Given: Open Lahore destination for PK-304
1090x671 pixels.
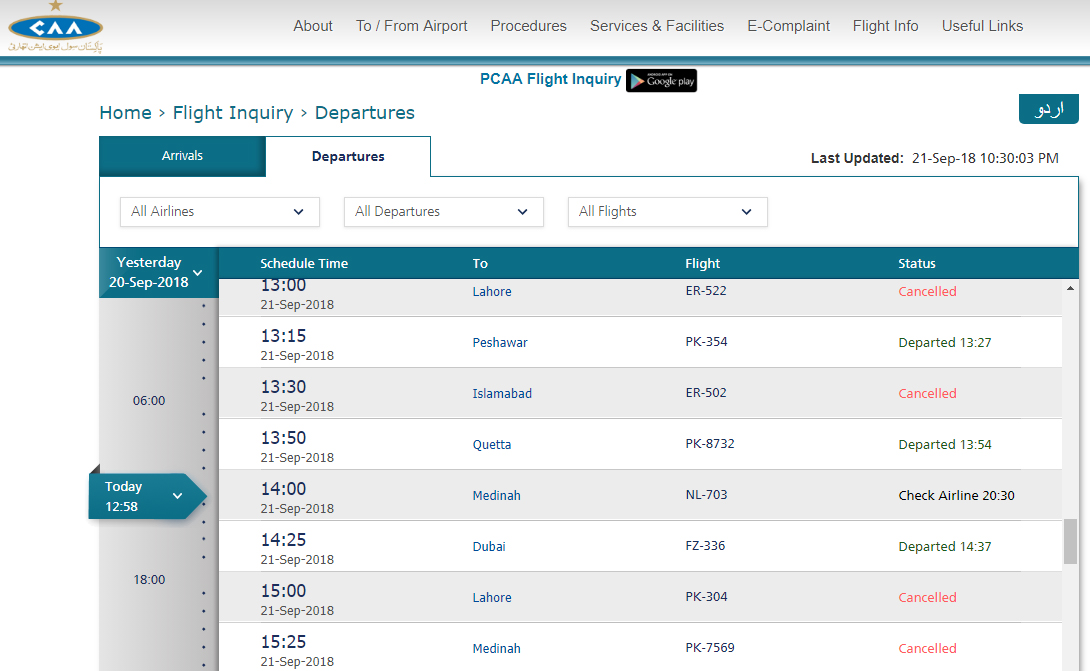Looking at the screenshot, I should pyautogui.click(x=491, y=597).
